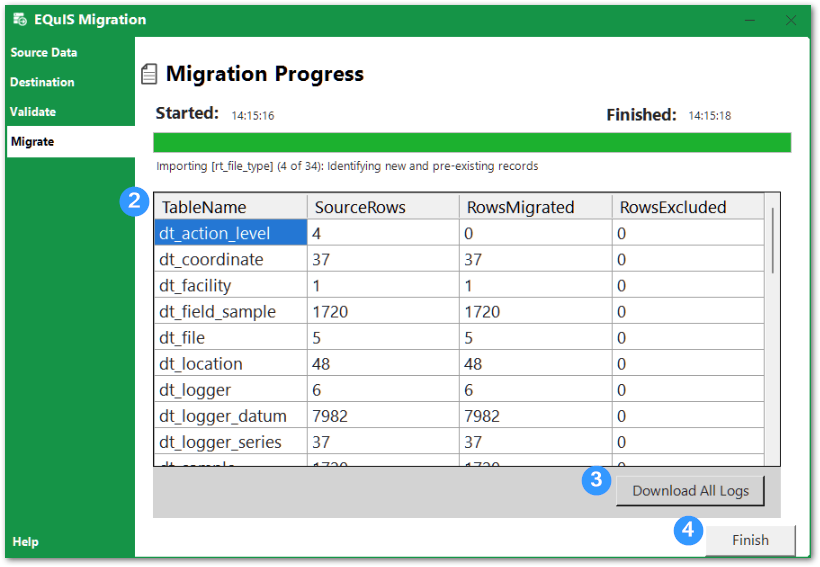The image size is (820, 567).
Task: Select the dt_facility table name cell
Action: coord(231,285)
